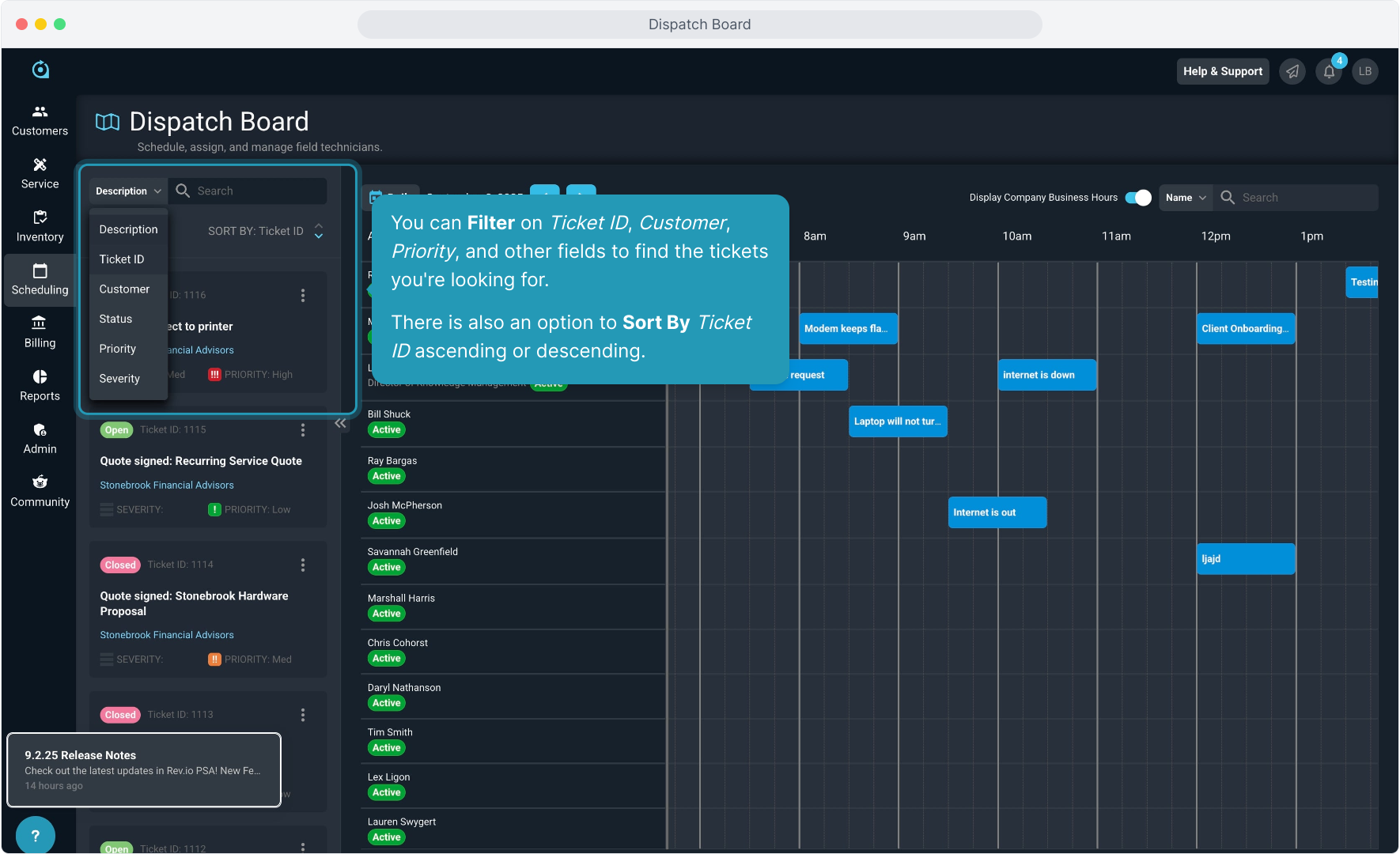Click the paper plane icon

[x=1292, y=72]
